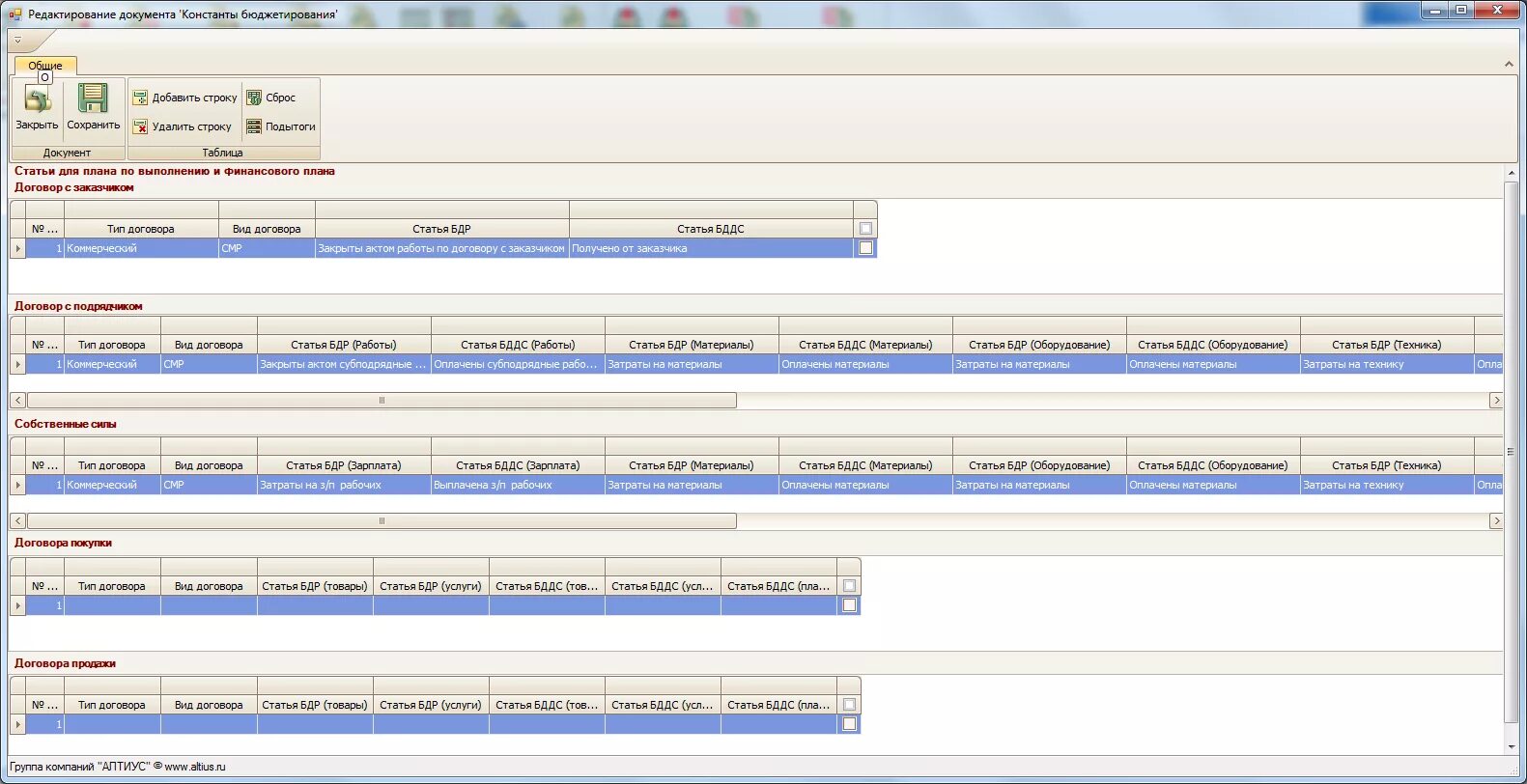This screenshot has height=784, width=1527.
Task: Click www.altius.ru in the status bar
Action: 195,767
